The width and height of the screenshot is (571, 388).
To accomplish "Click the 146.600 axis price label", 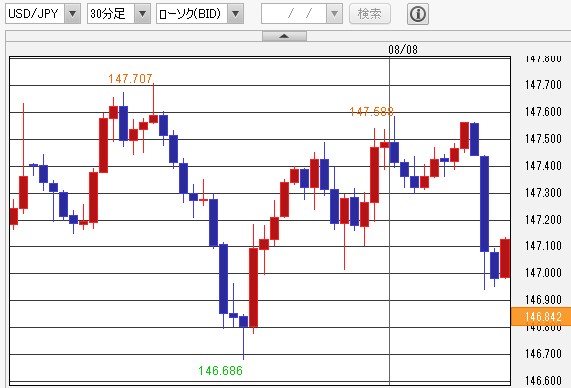I will [543, 380].
